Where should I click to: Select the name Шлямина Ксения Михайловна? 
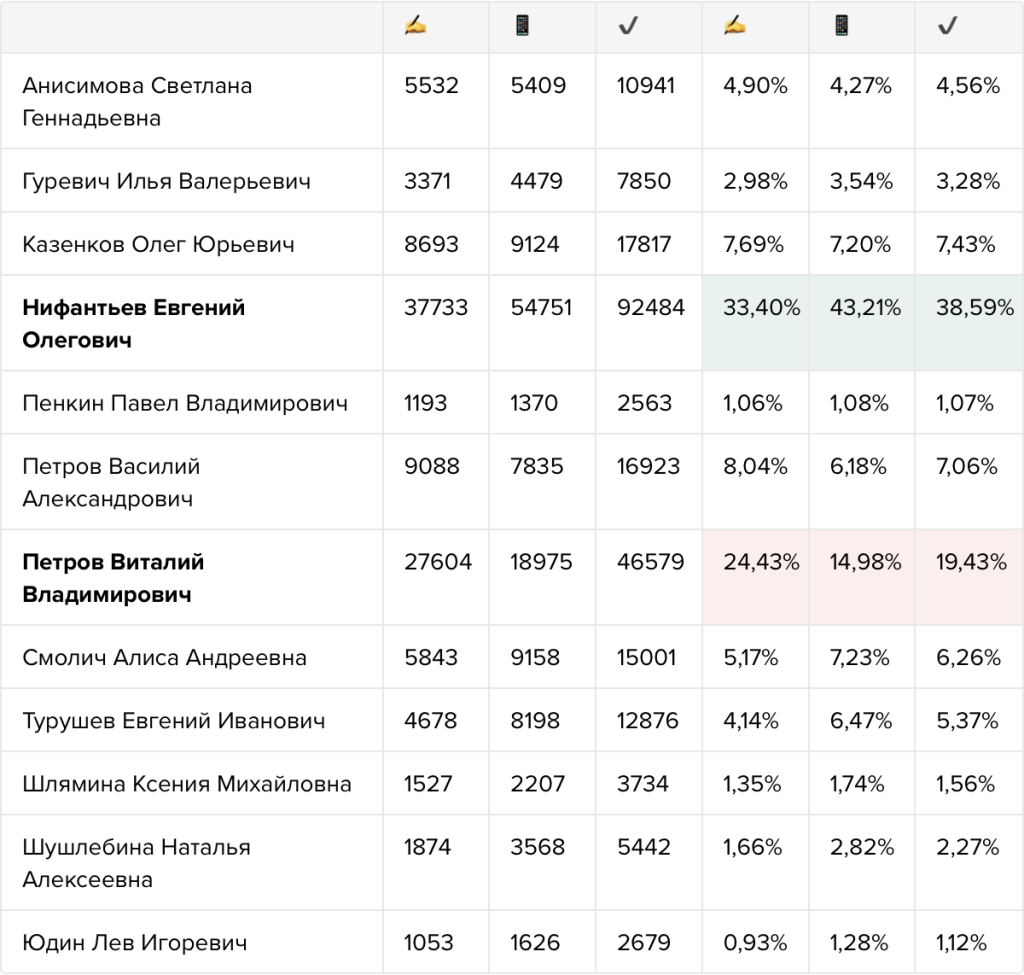coord(187,784)
